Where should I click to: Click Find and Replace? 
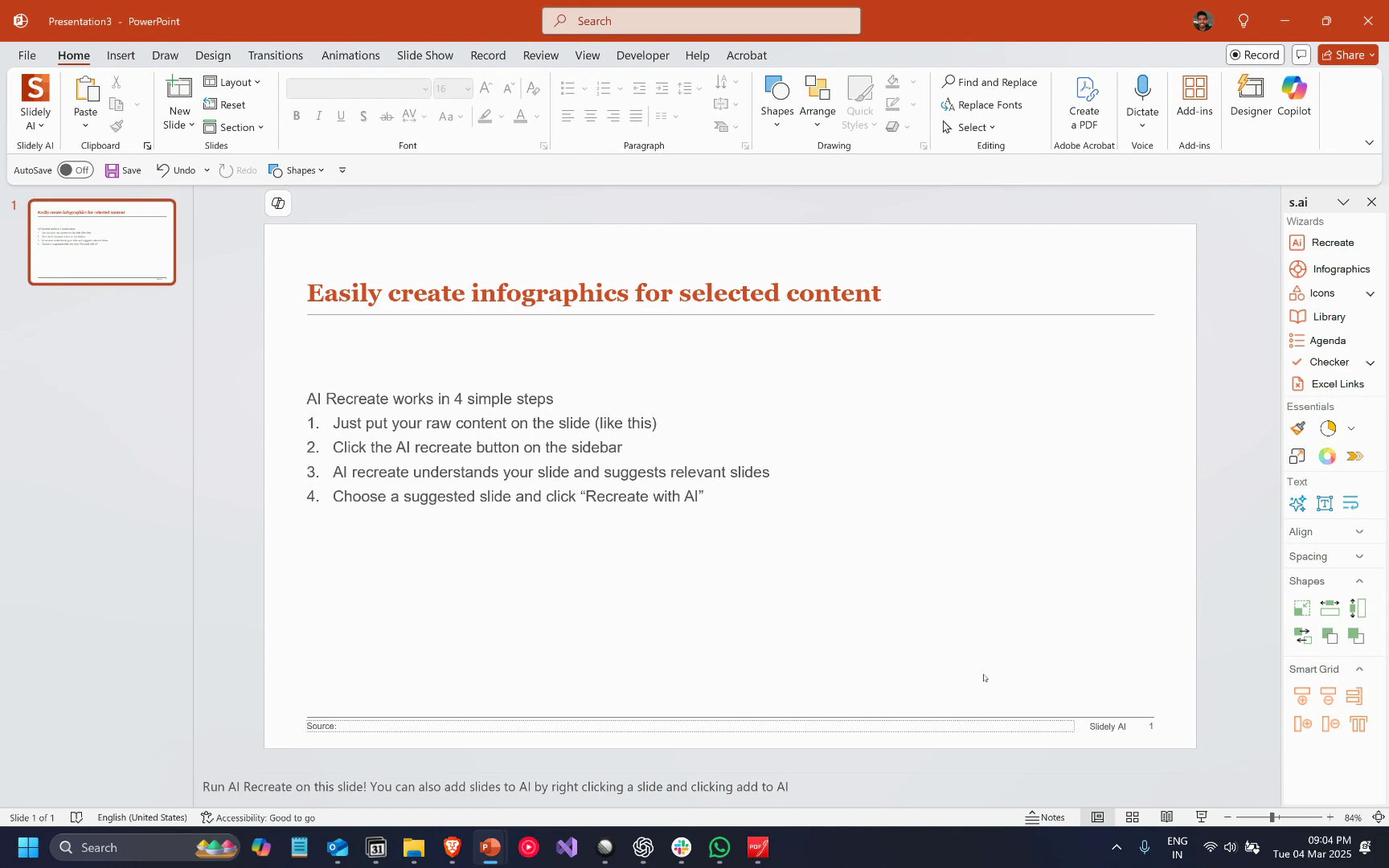click(990, 82)
